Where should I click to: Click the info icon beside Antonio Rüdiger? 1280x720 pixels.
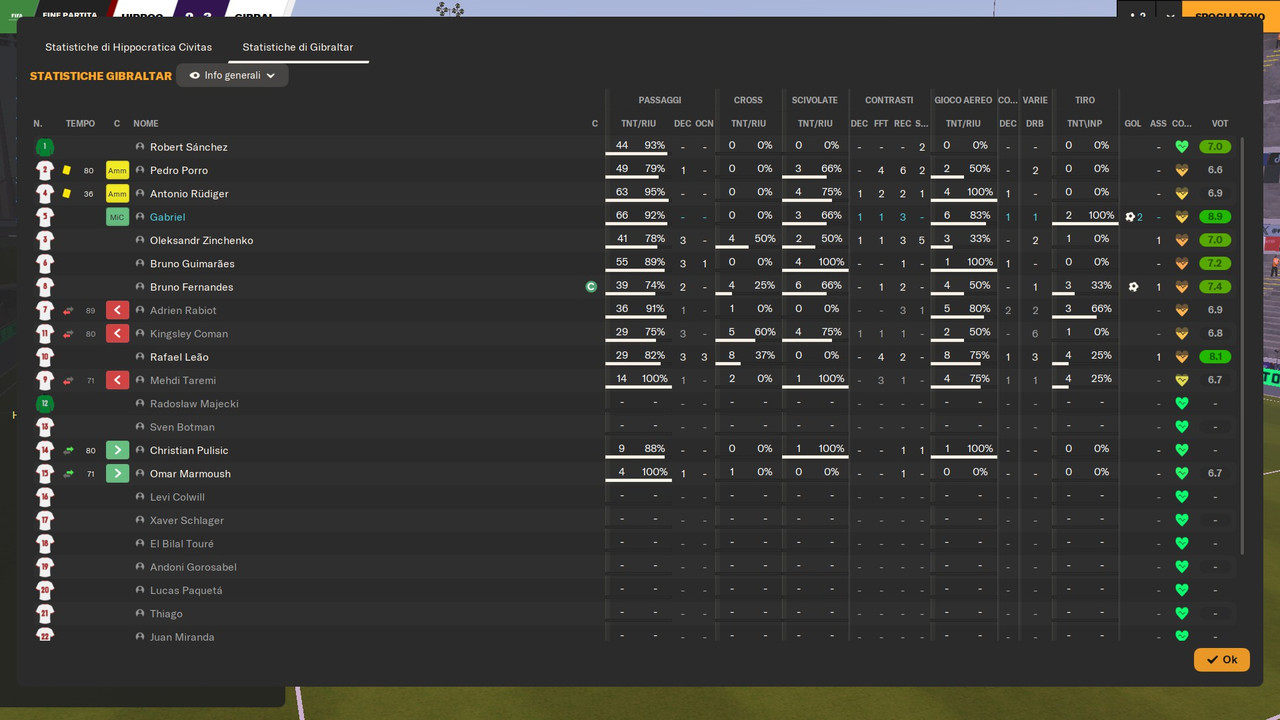pyautogui.click(x=140, y=194)
